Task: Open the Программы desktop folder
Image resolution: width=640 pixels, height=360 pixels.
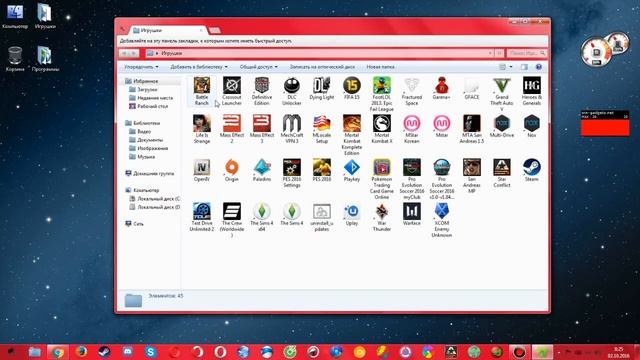Action: (45, 59)
